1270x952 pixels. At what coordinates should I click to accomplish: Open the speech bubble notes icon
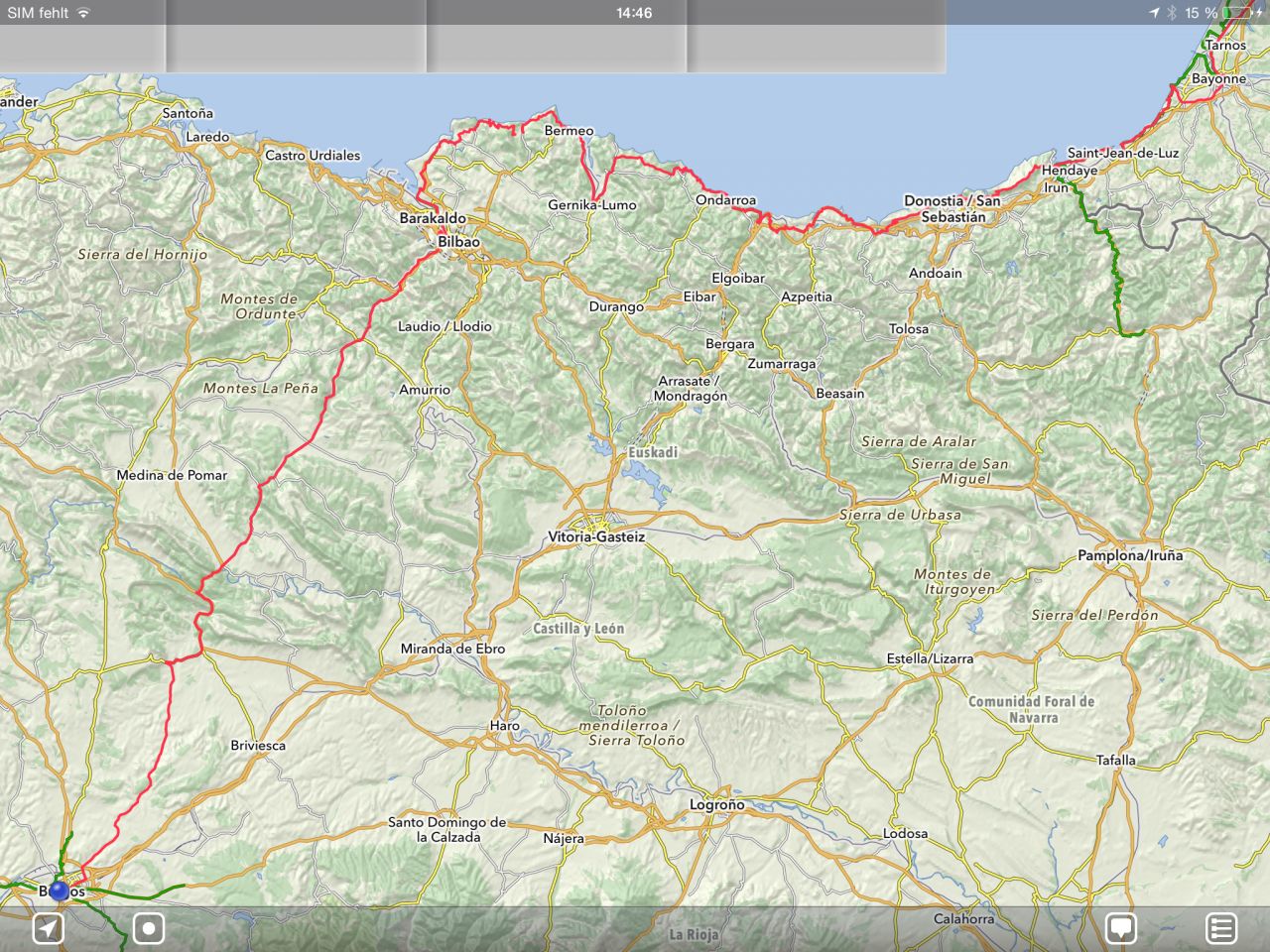pyautogui.click(x=1121, y=929)
